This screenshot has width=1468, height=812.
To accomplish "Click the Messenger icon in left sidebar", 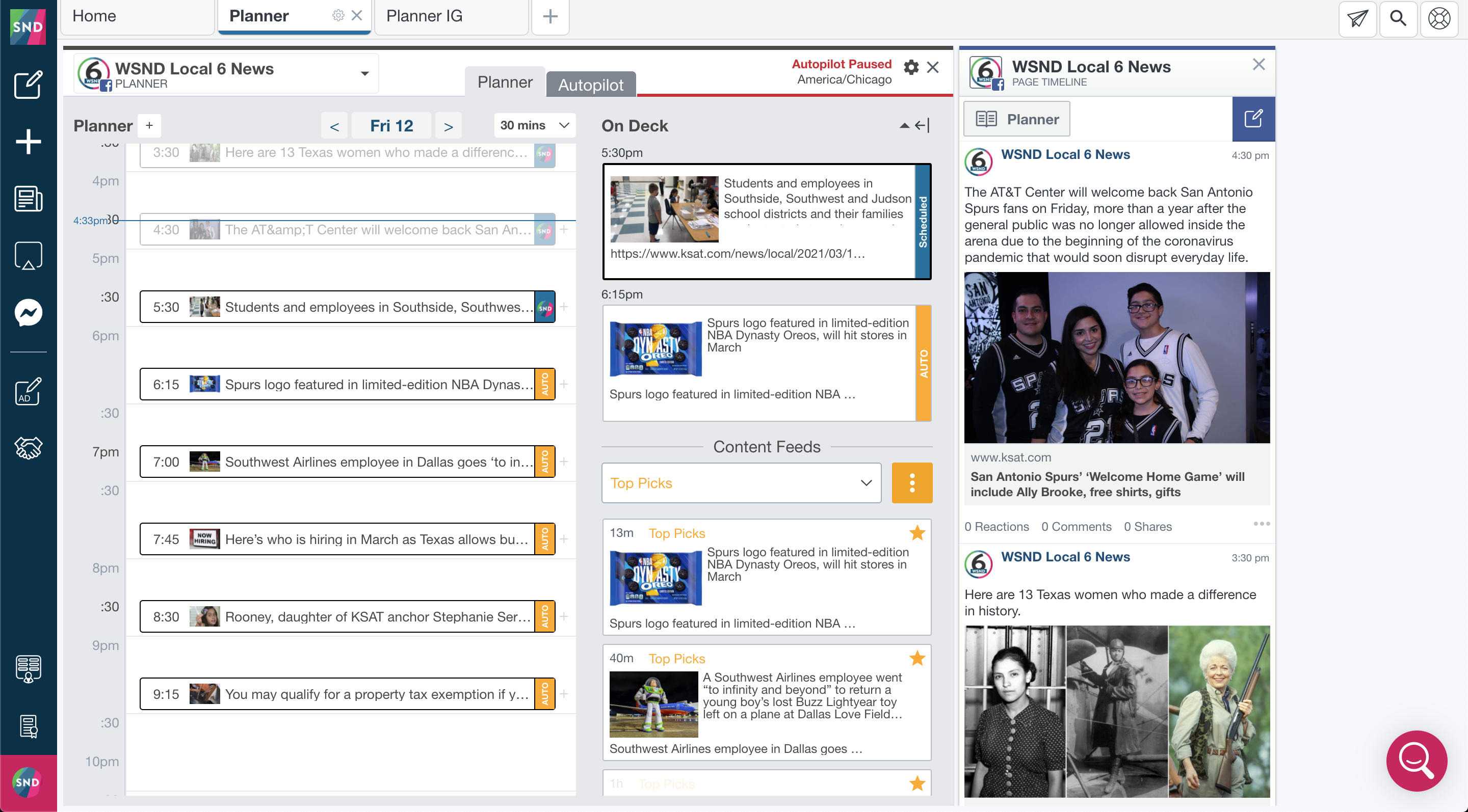I will 28,313.
